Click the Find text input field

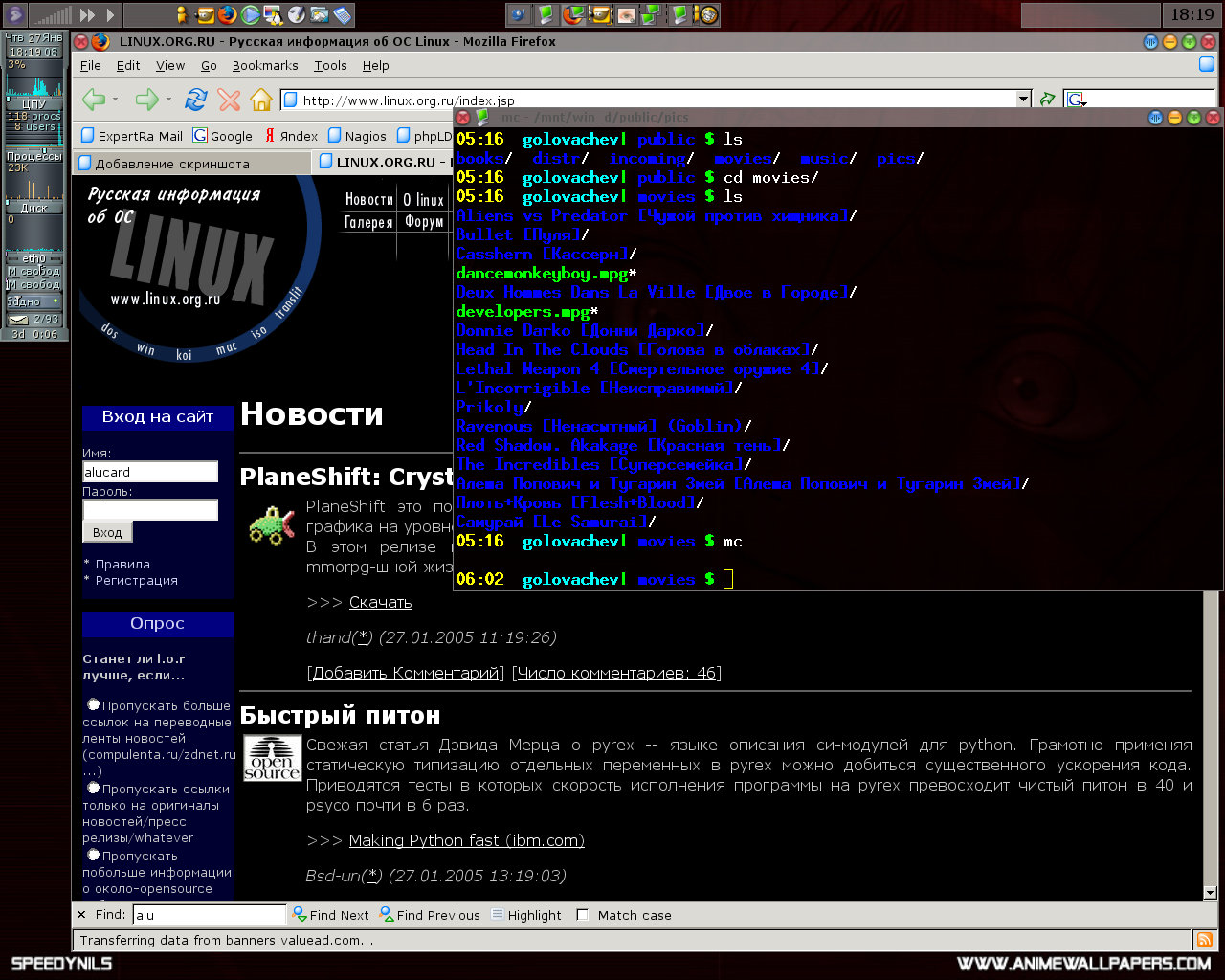click(209, 915)
